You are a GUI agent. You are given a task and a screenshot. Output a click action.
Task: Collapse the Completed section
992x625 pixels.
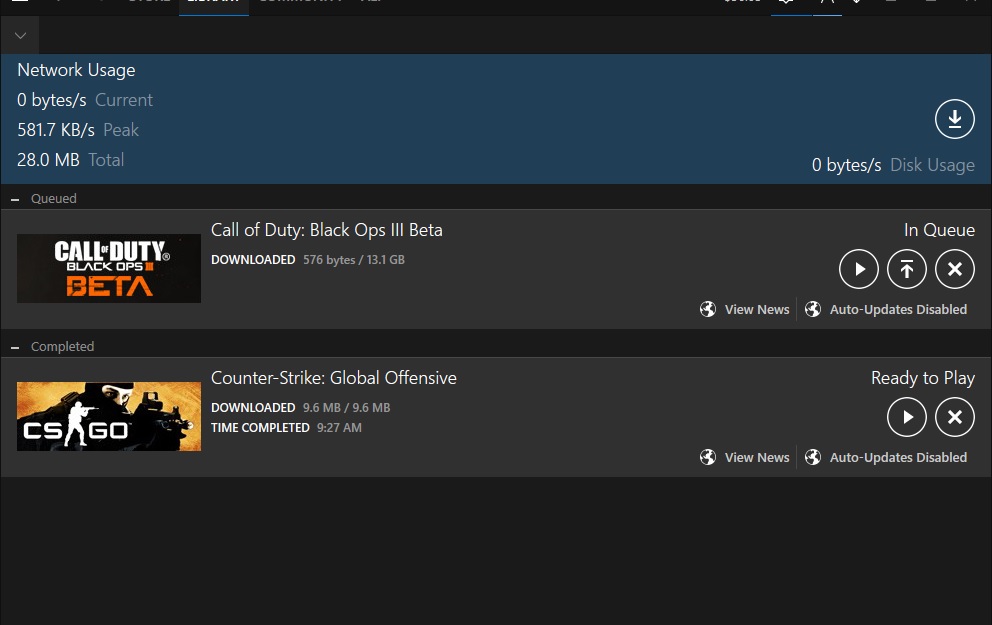15,347
